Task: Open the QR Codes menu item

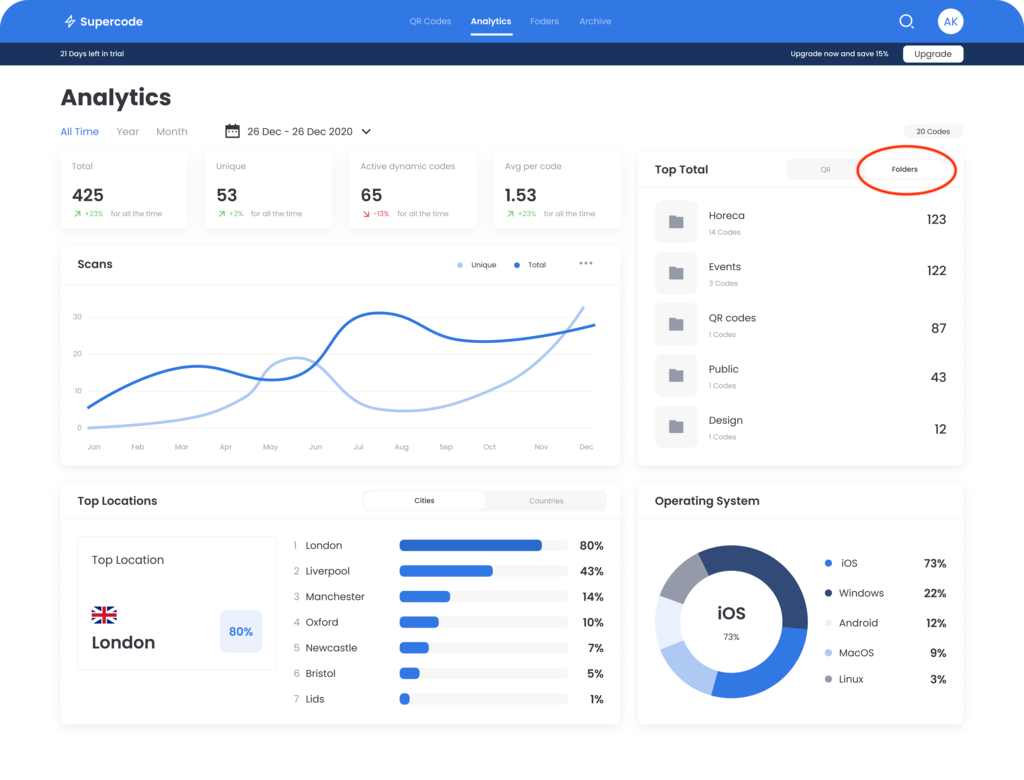Action: click(x=430, y=21)
